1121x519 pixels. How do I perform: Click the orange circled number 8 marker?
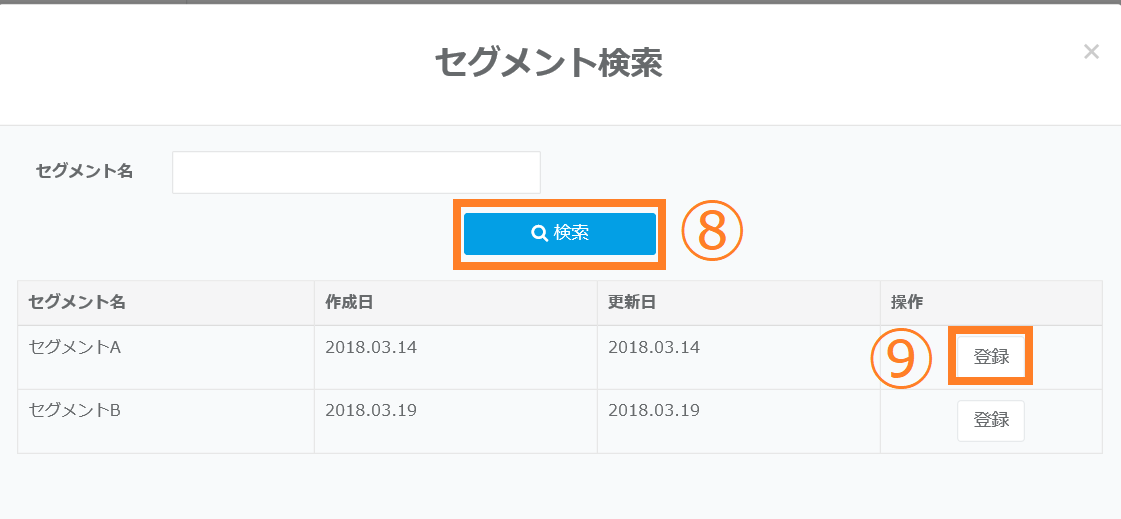point(712,231)
